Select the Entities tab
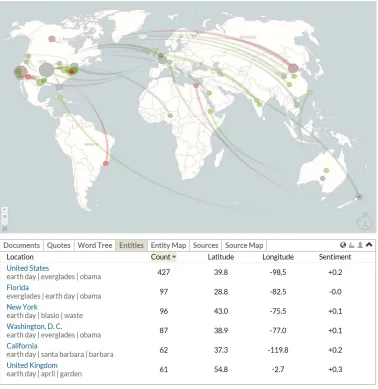378x389 pixels. pos(131,245)
